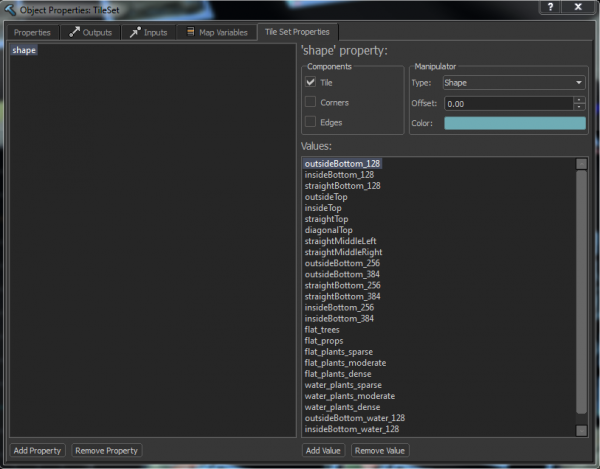Select the outsideBottom_384 value

(342, 274)
